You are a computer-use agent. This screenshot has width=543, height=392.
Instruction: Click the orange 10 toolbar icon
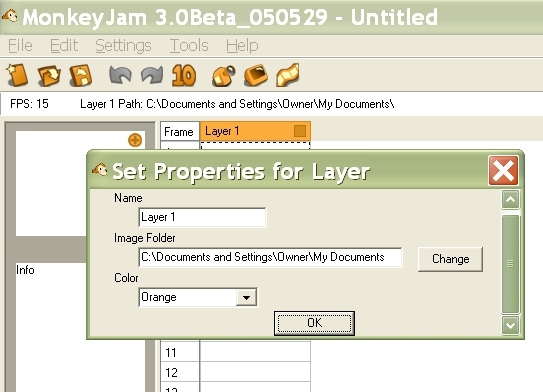[x=184, y=75]
